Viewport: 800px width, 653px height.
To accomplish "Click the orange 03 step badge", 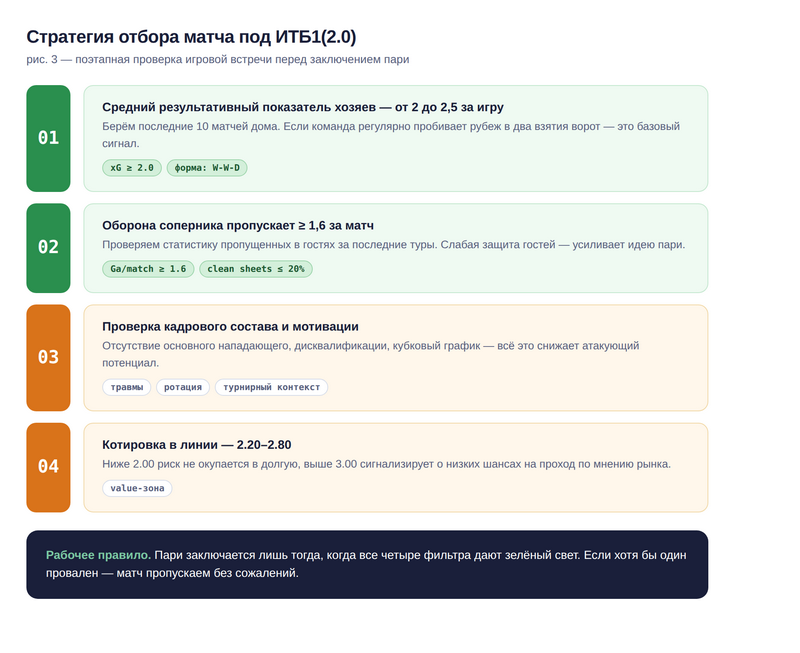I will (x=48, y=357).
